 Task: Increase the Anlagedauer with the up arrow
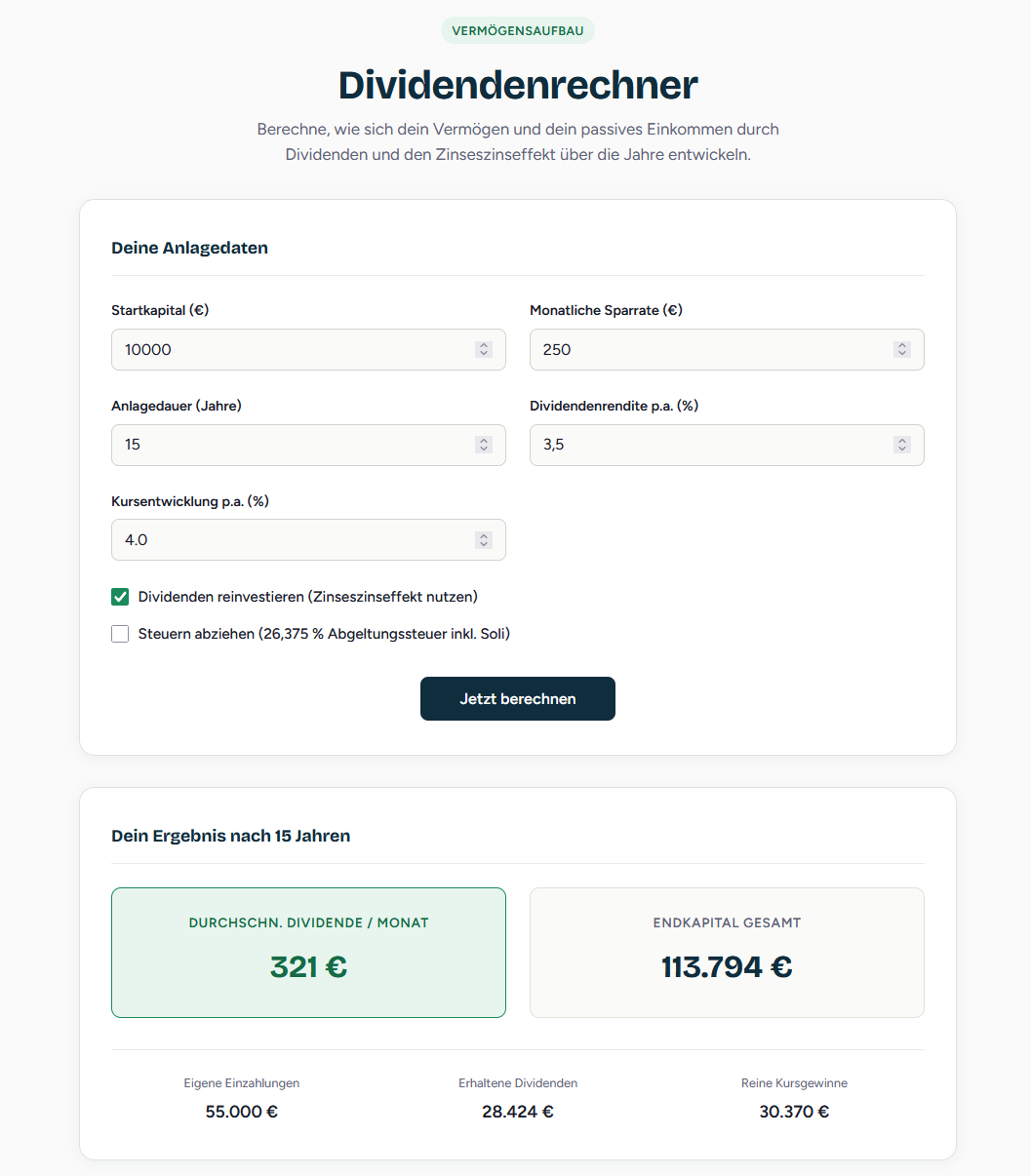coord(484,440)
